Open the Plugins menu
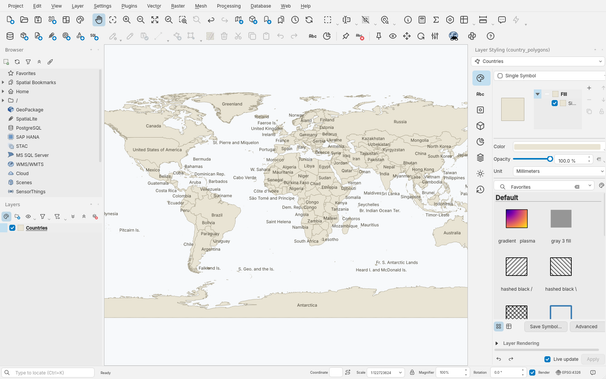Screen dimensions: 606x379 tap(129, 6)
